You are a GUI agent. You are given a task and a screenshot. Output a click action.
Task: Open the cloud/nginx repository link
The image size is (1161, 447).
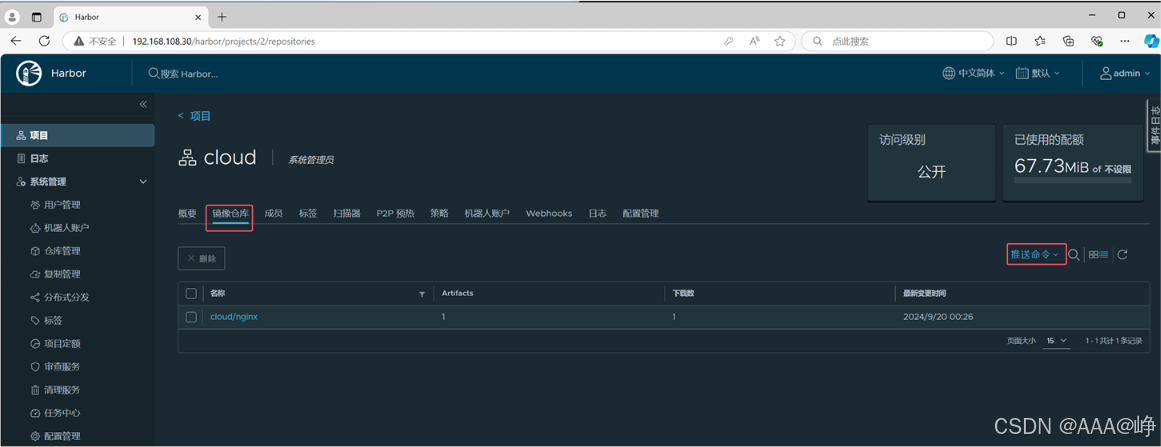coord(234,317)
